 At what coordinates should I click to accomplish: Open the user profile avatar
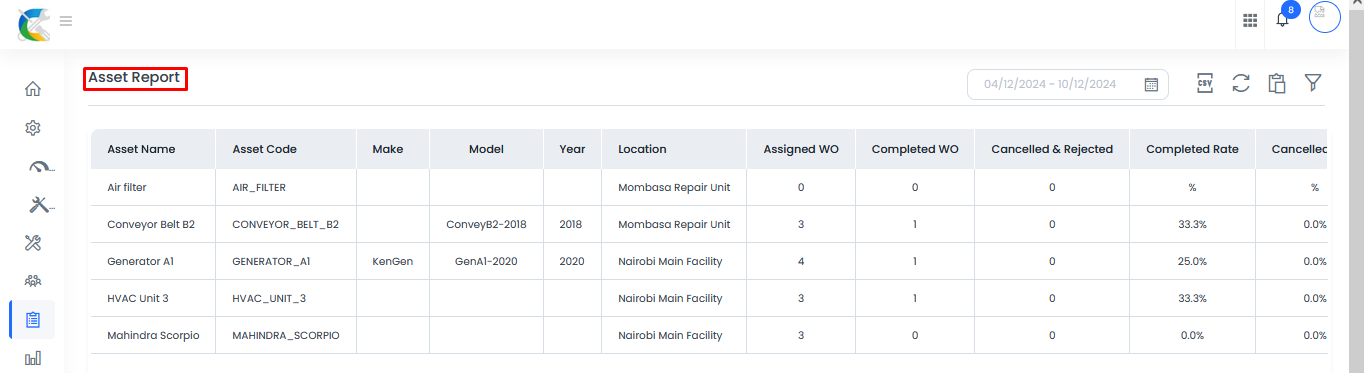[1325, 18]
